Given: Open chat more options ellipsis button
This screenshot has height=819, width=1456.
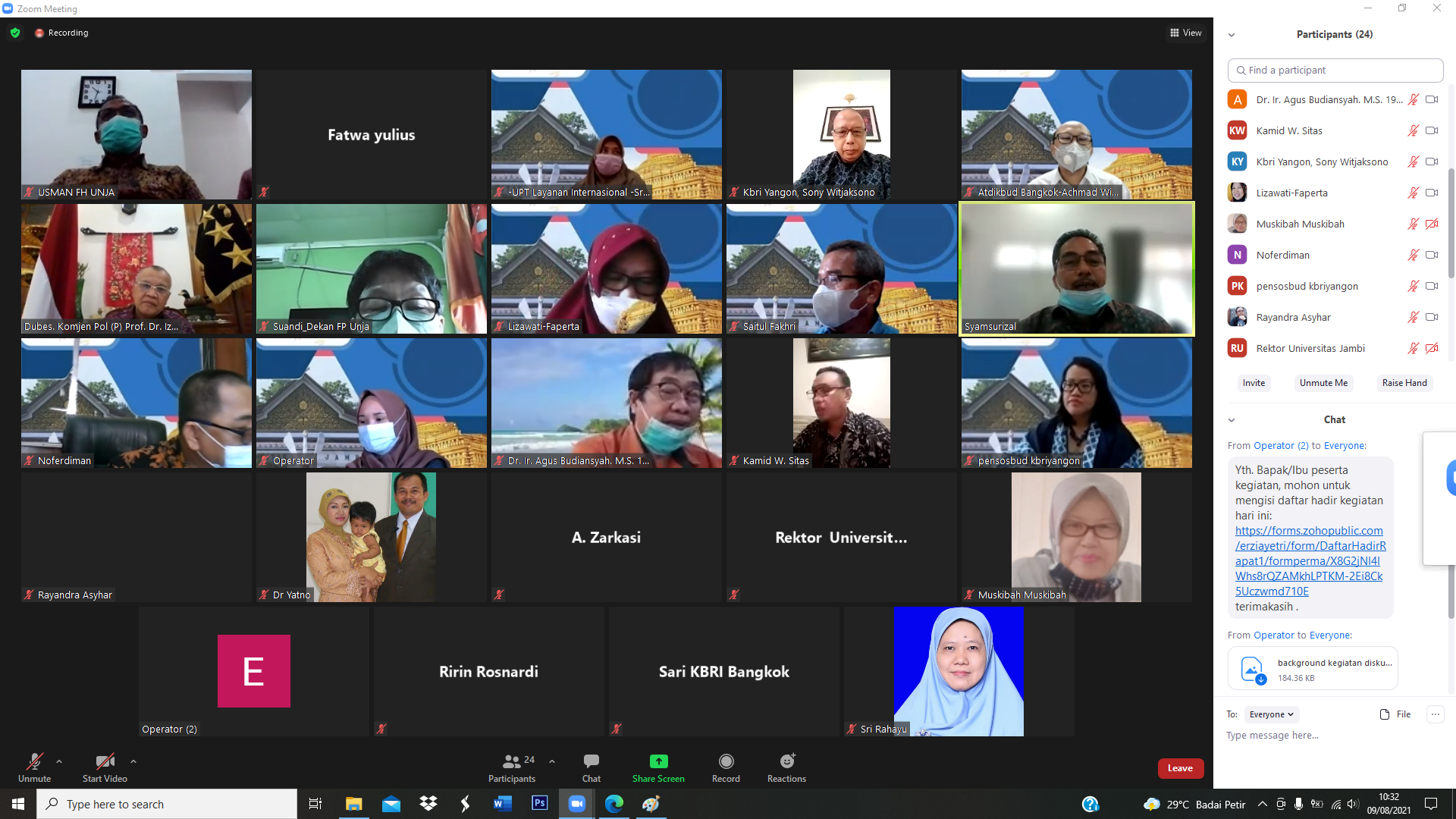Looking at the screenshot, I should click(1435, 714).
